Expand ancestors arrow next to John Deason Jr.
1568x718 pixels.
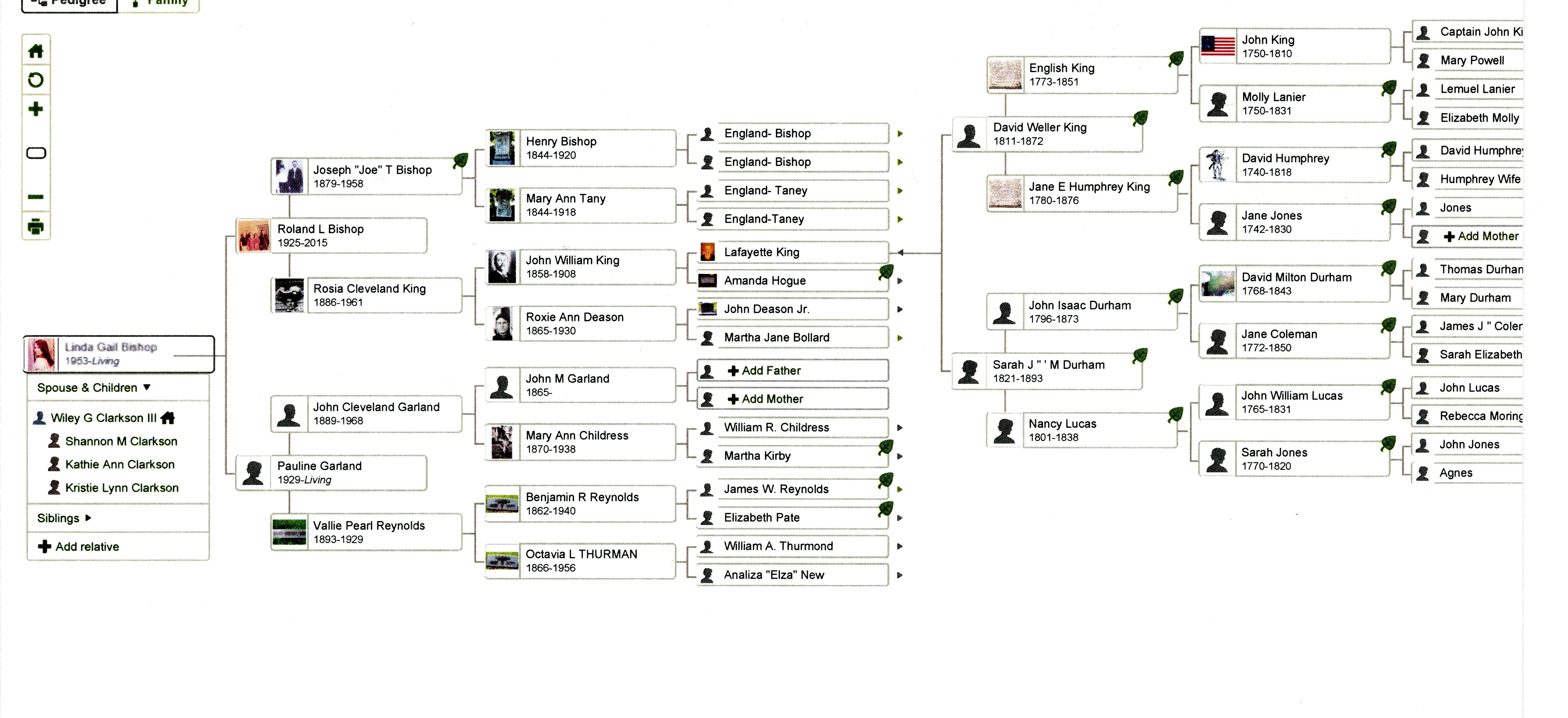click(x=900, y=309)
